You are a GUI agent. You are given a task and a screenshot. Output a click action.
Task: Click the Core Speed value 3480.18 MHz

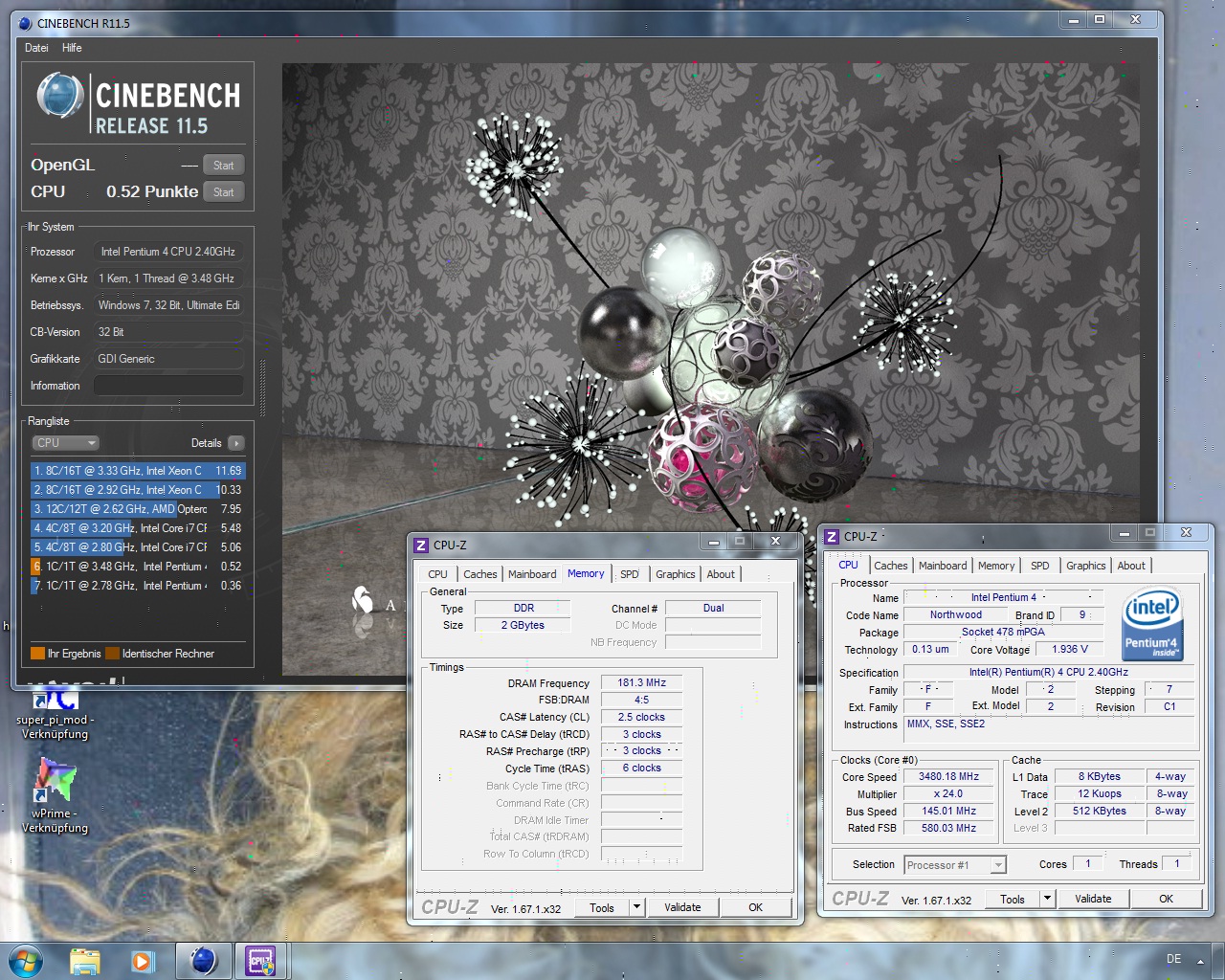(948, 776)
